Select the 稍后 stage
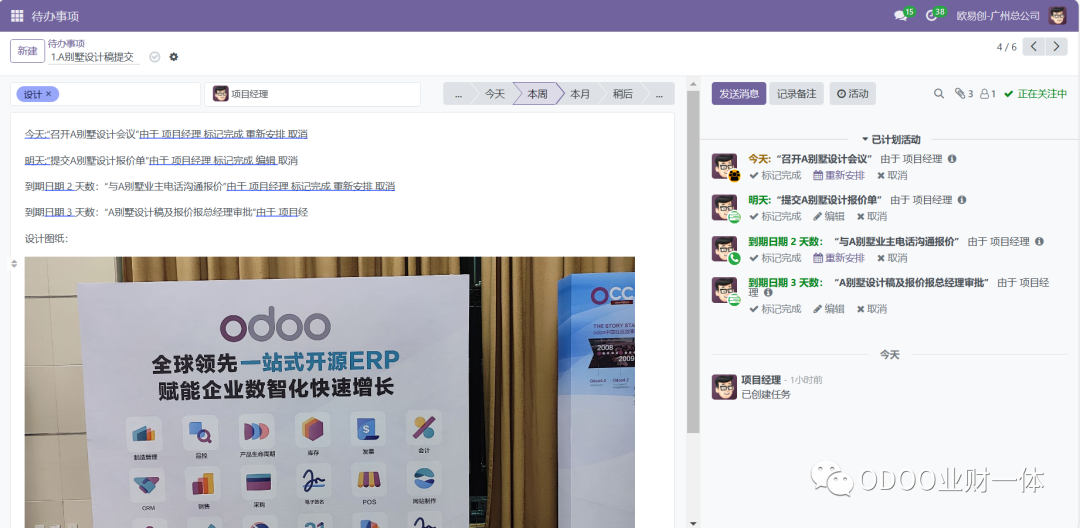The image size is (1080, 528). tap(623, 94)
